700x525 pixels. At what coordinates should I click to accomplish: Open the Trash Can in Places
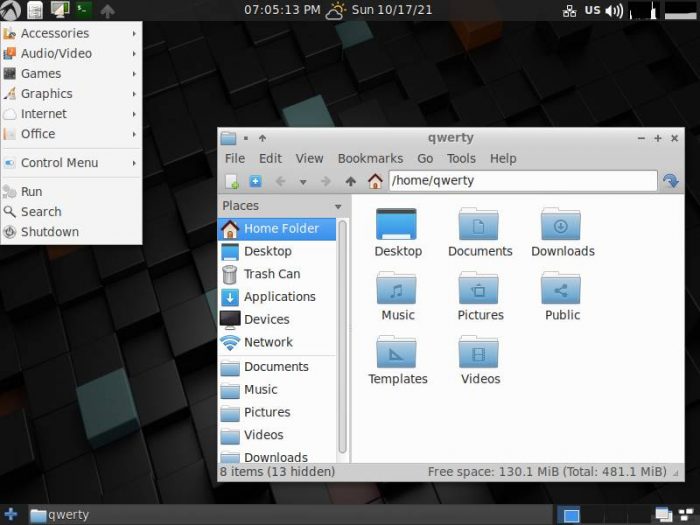coord(271,274)
